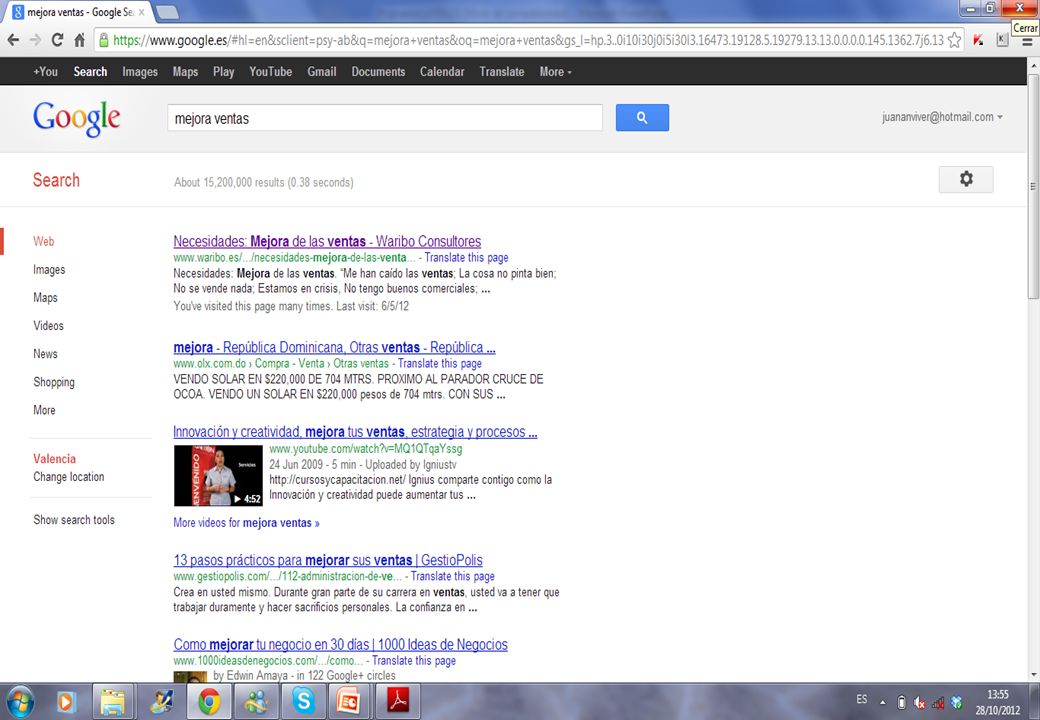1040x720 pixels.
Task: Open the GestioPolis 13 pasos result
Action: tap(328, 560)
